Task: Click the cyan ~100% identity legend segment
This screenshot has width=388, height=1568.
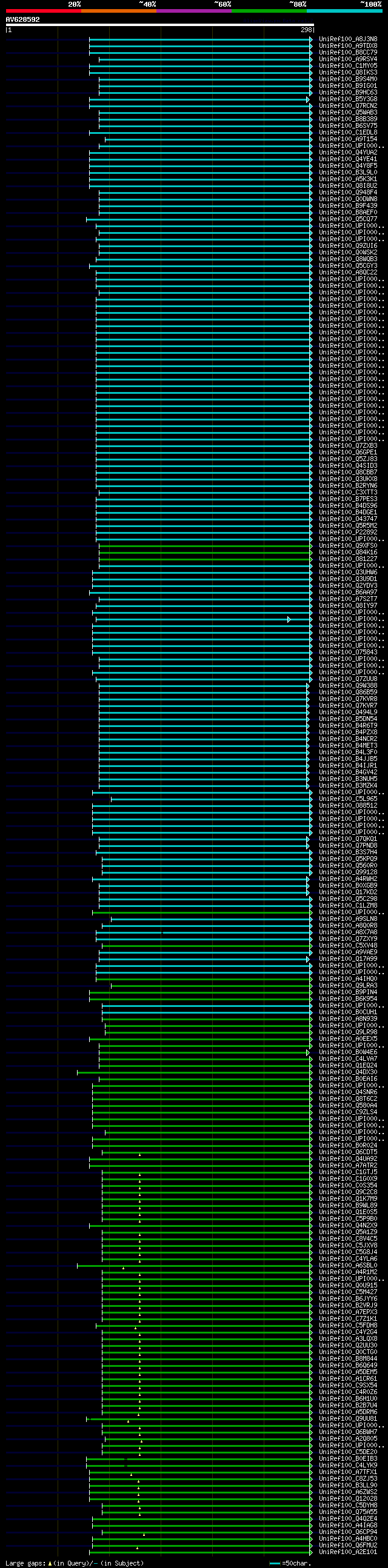Action: tap(345, 11)
